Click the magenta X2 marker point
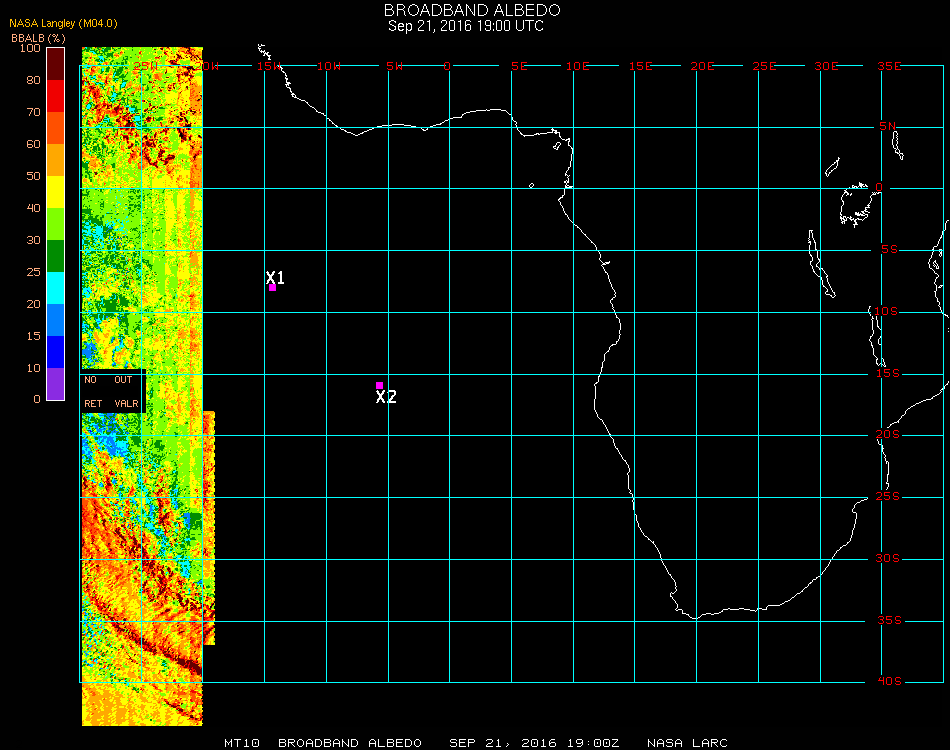 coord(379,385)
